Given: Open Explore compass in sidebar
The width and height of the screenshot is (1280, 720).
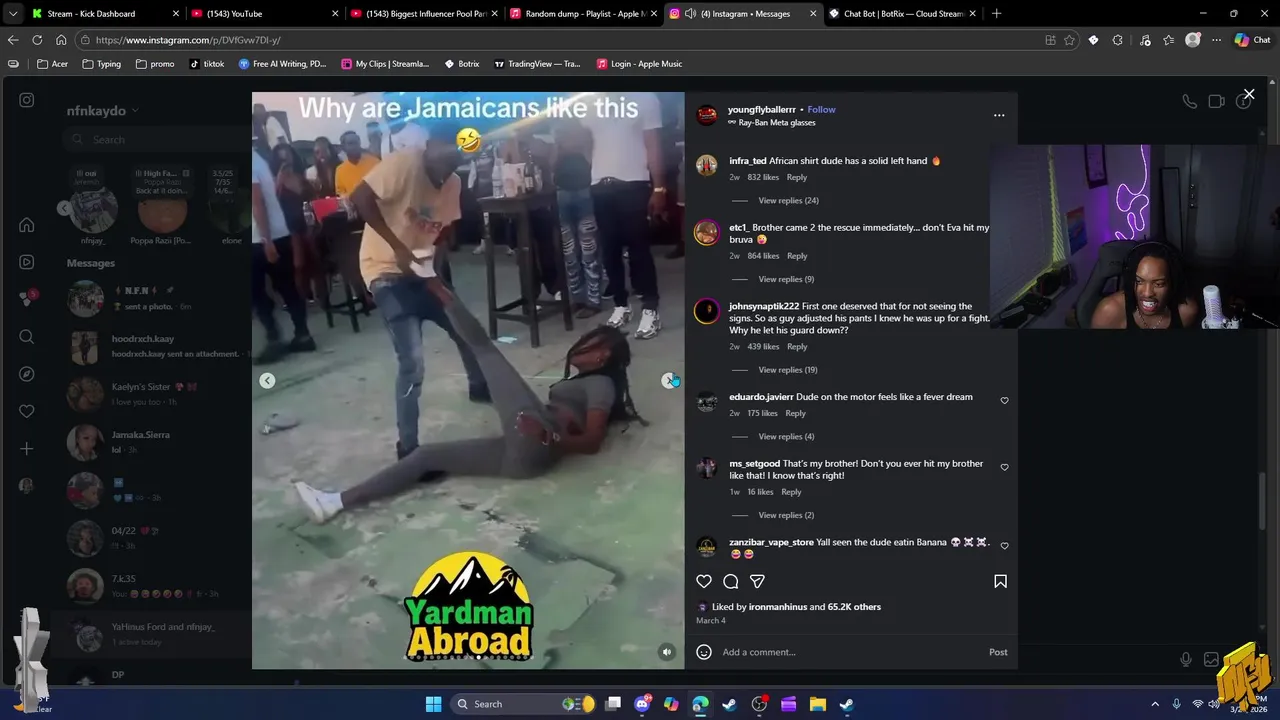Looking at the screenshot, I should (x=27, y=374).
